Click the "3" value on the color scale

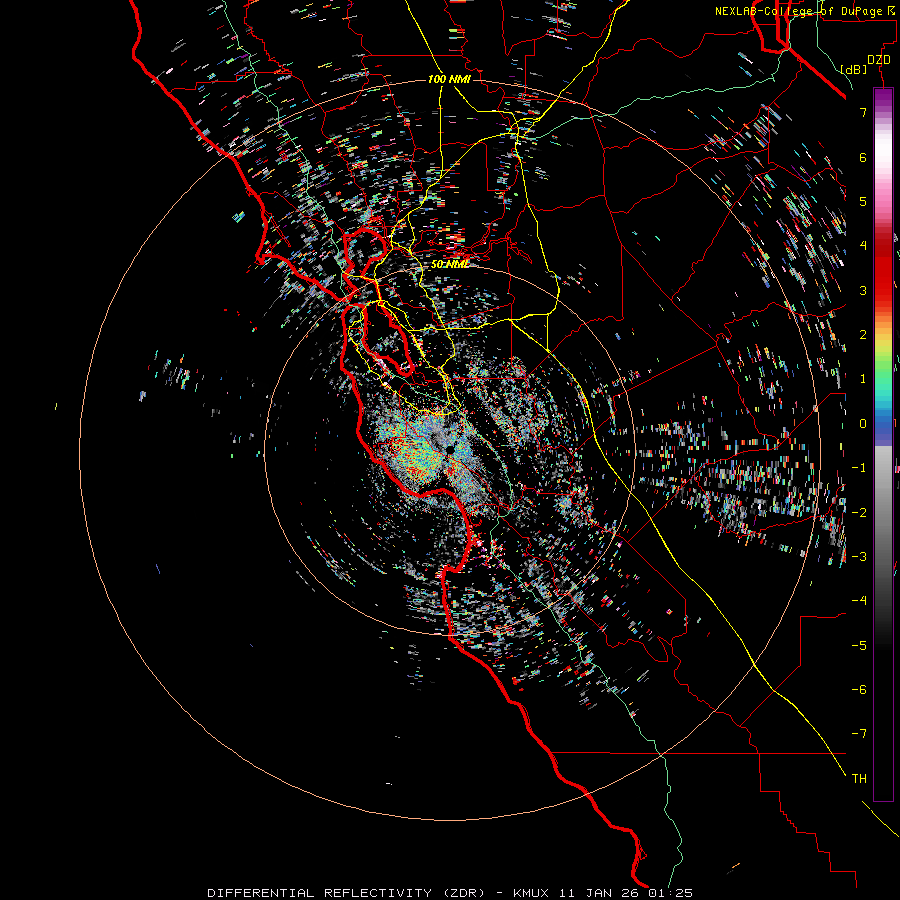[863, 290]
